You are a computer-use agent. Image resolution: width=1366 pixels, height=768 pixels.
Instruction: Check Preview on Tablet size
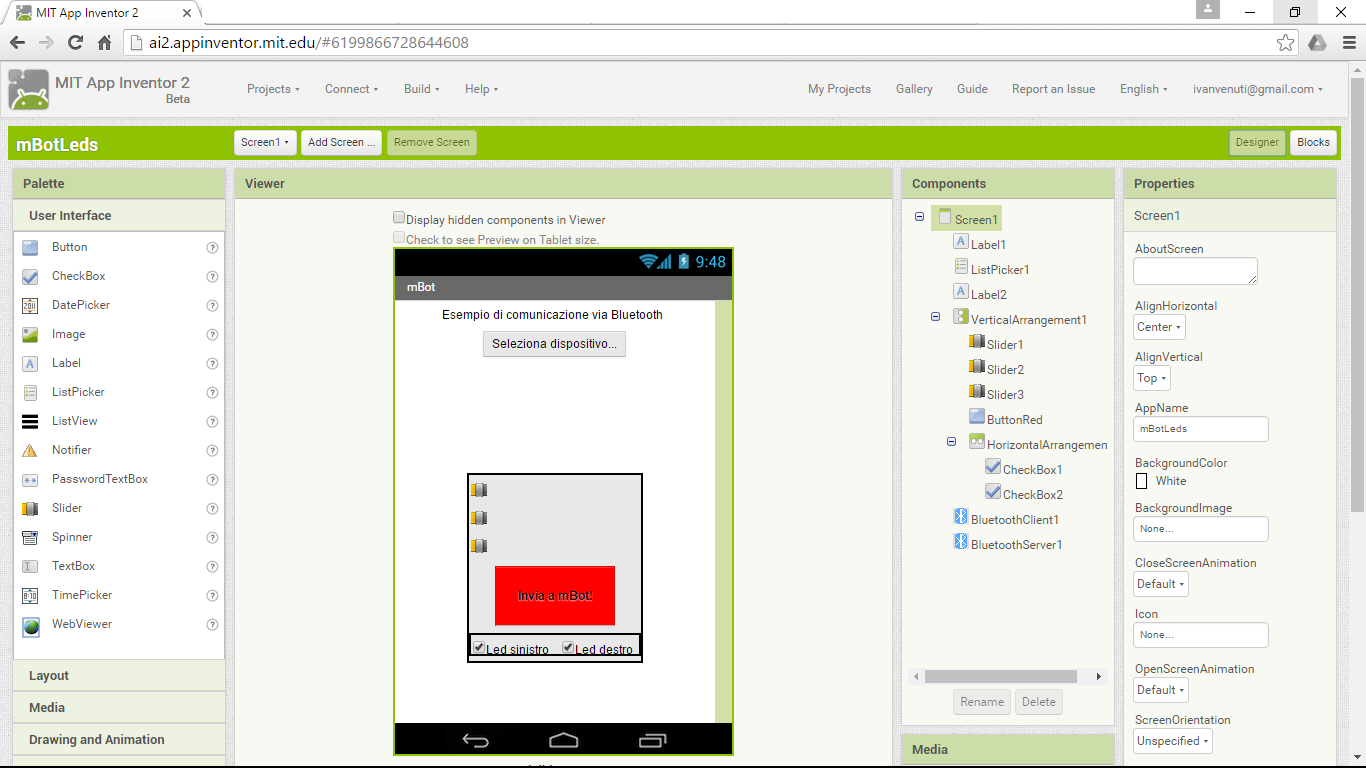coord(399,238)
